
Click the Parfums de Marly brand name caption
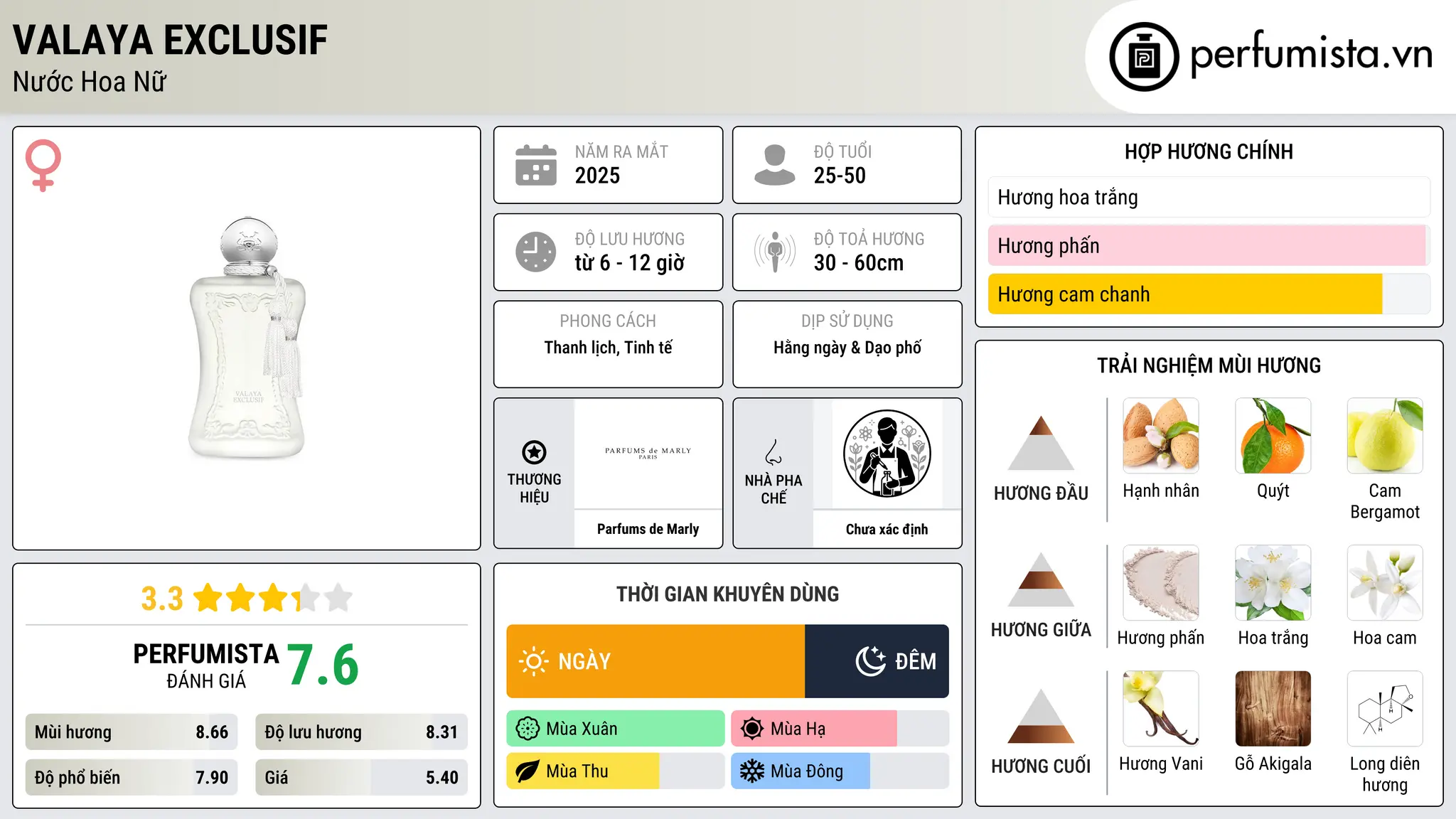pos(648,529)
